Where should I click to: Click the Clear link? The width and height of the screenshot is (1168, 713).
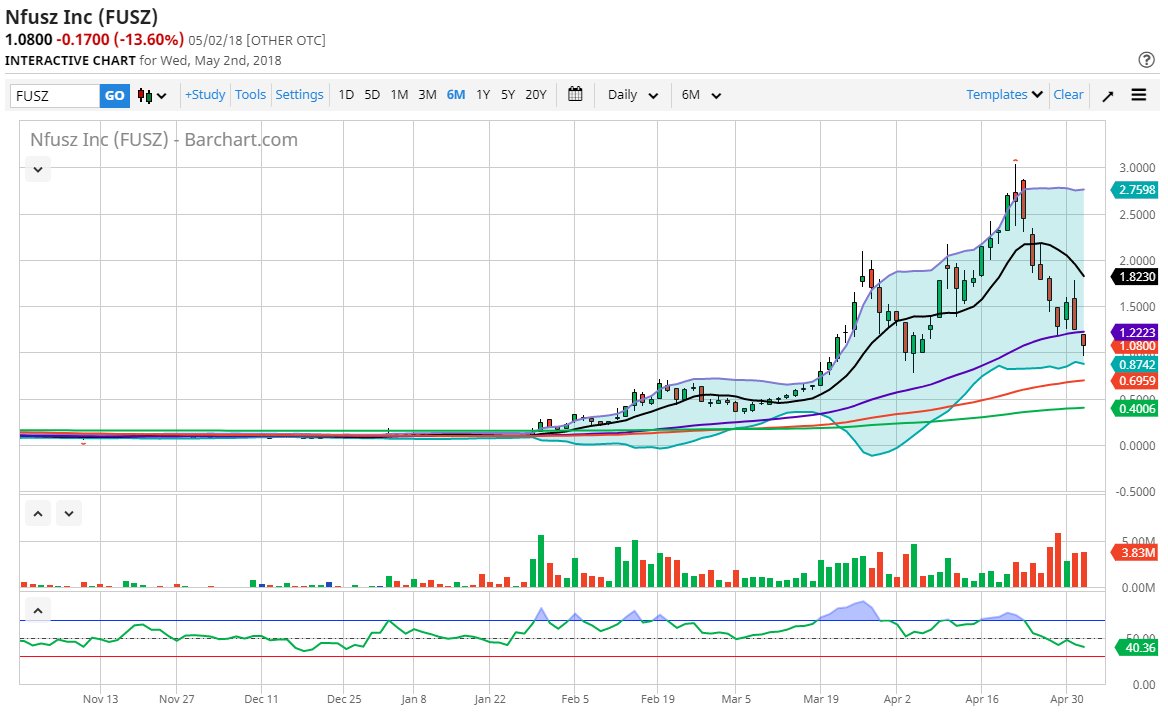pyautogui.click(x=1068, y=95)
